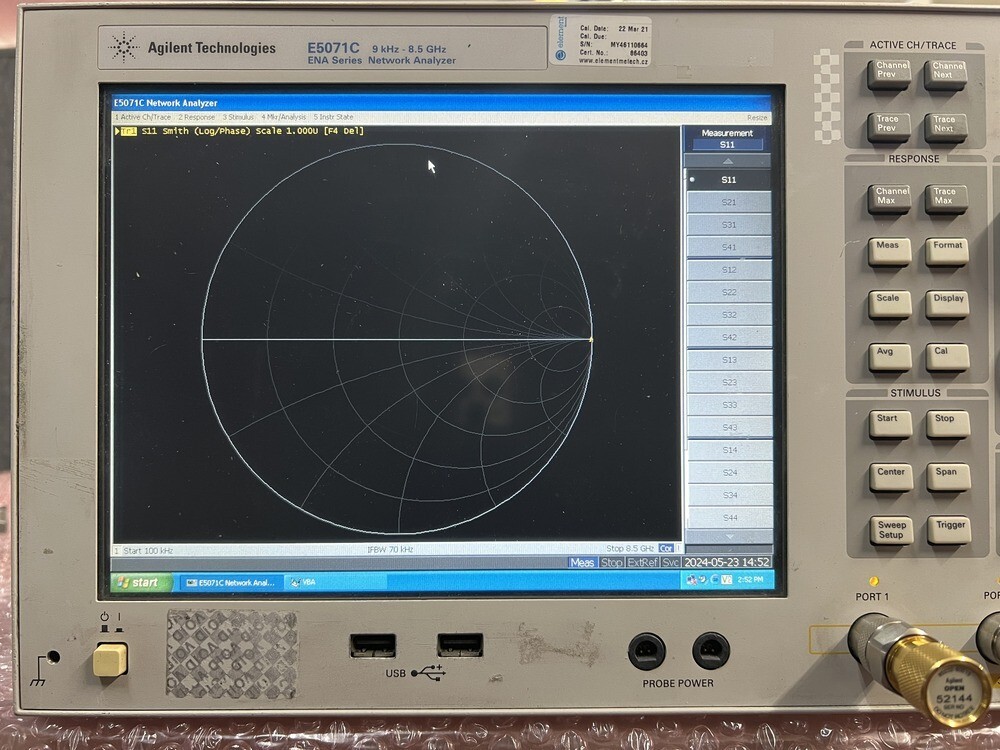Push the Avg hardware key
Viewport: 1000px width, 750px height.
890,358
